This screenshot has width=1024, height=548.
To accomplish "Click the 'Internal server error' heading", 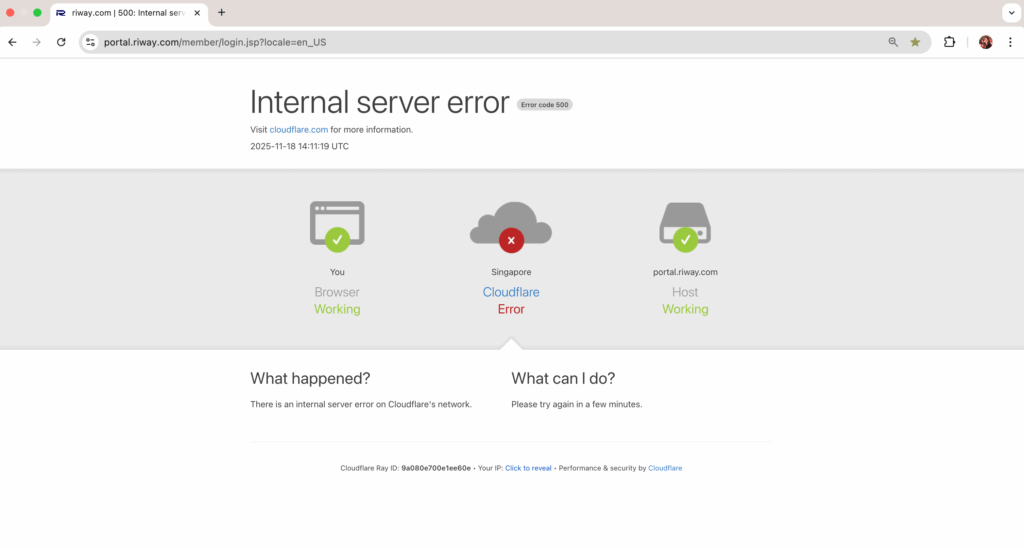I will pyautogui.click(x=379, y=103).
